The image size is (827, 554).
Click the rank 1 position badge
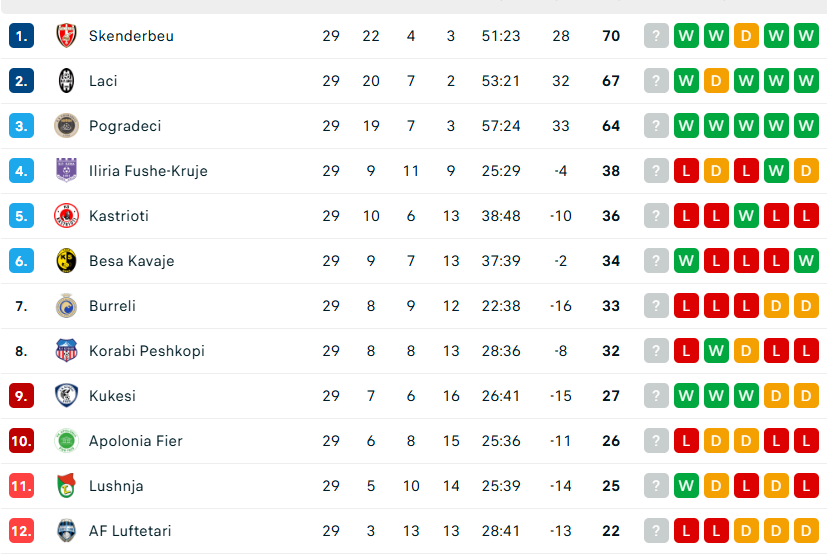[x=21, y=36]
